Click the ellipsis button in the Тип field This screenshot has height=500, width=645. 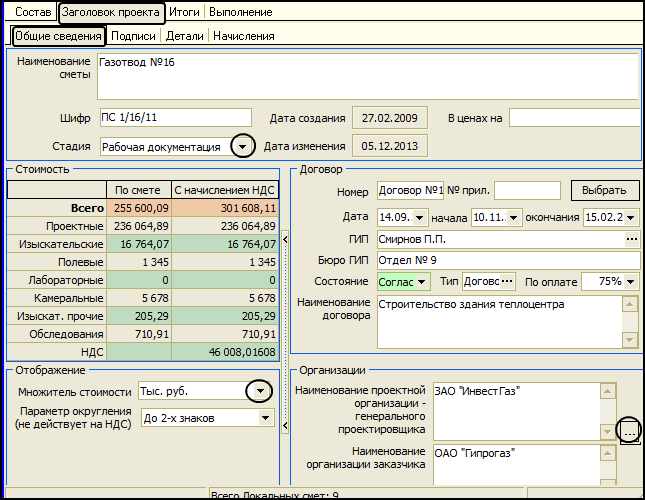tap(508, 282)
